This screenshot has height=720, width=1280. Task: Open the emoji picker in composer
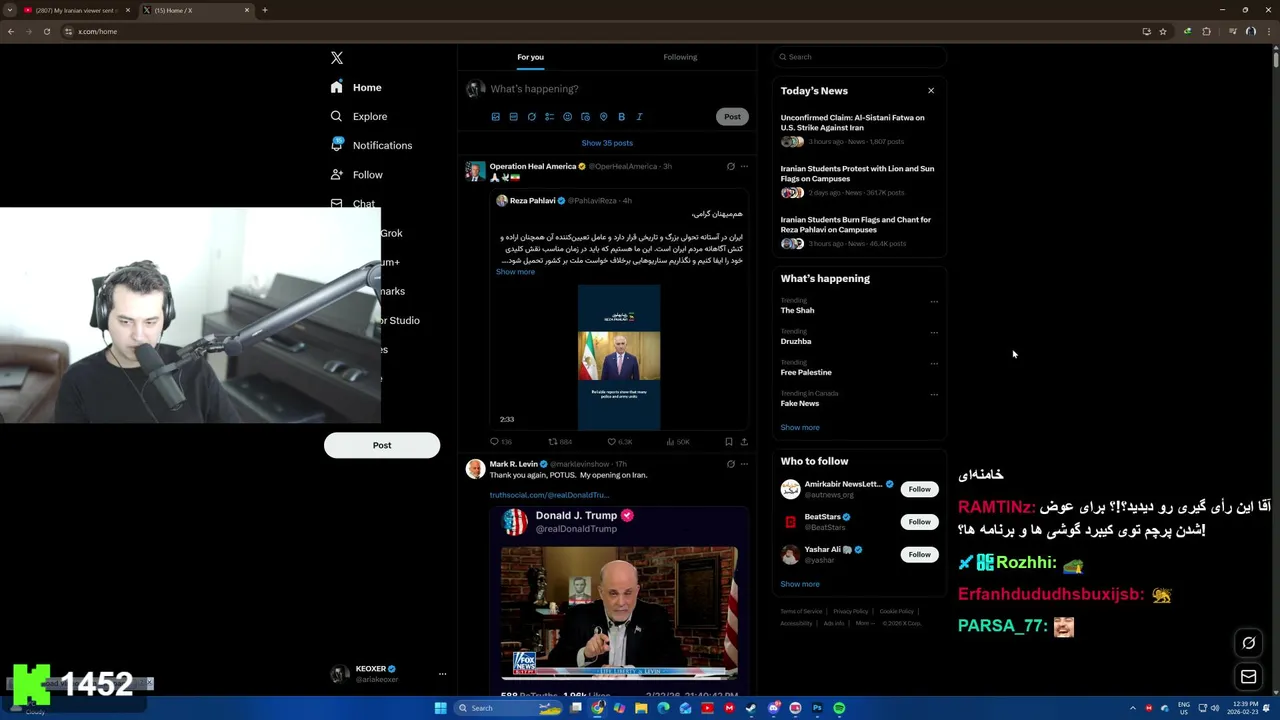pyautogui.click(x=567, y=117)
